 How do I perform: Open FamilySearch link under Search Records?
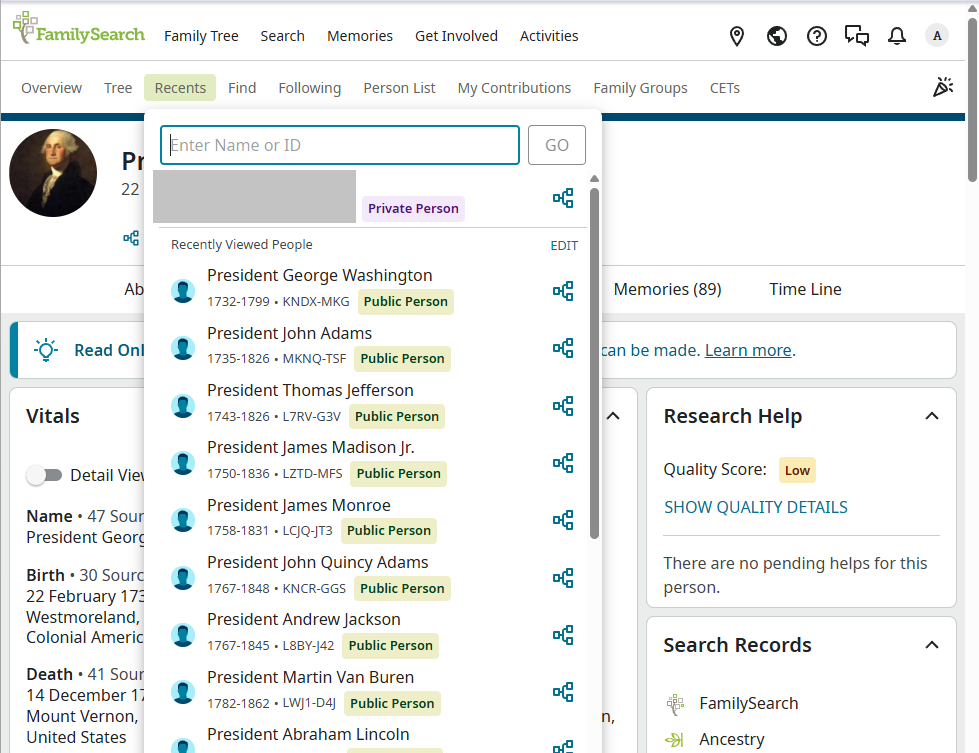(749, 704)
